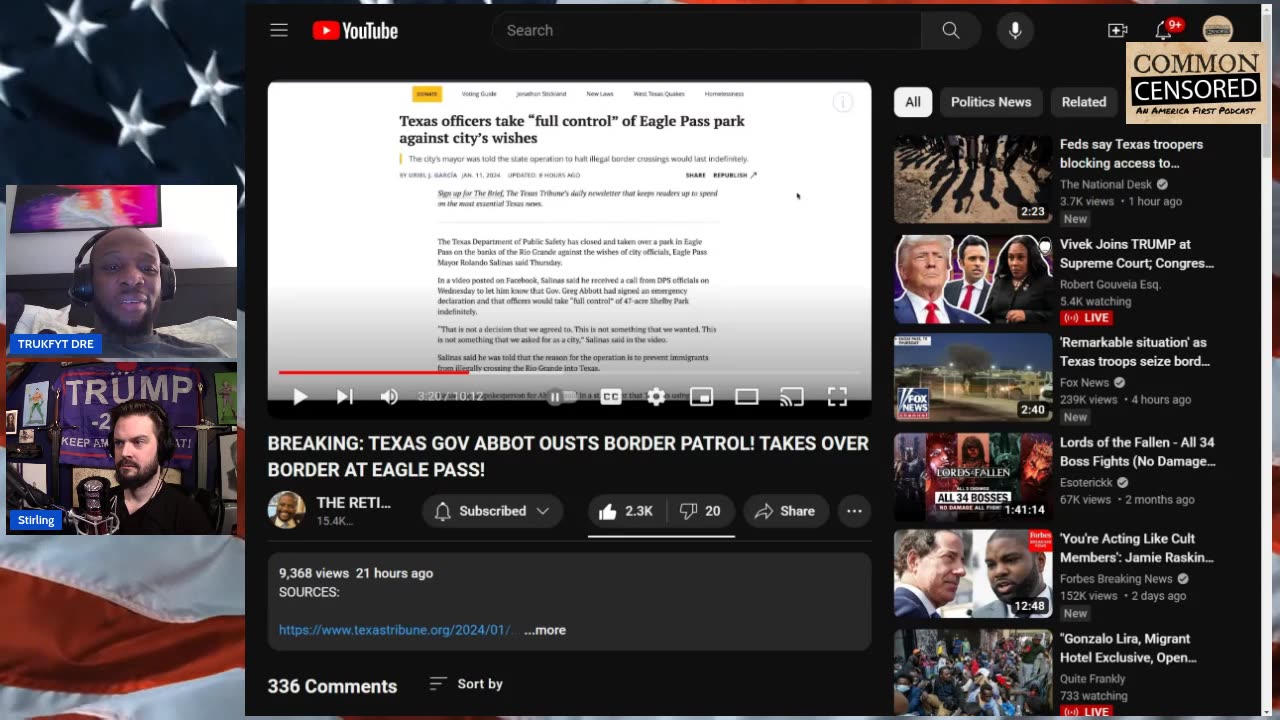The image size is (1280, 720).
Task: Open Jamie Raskin Forbes video thumbnail
Action: pyautogui.click(x=973, y=574)
